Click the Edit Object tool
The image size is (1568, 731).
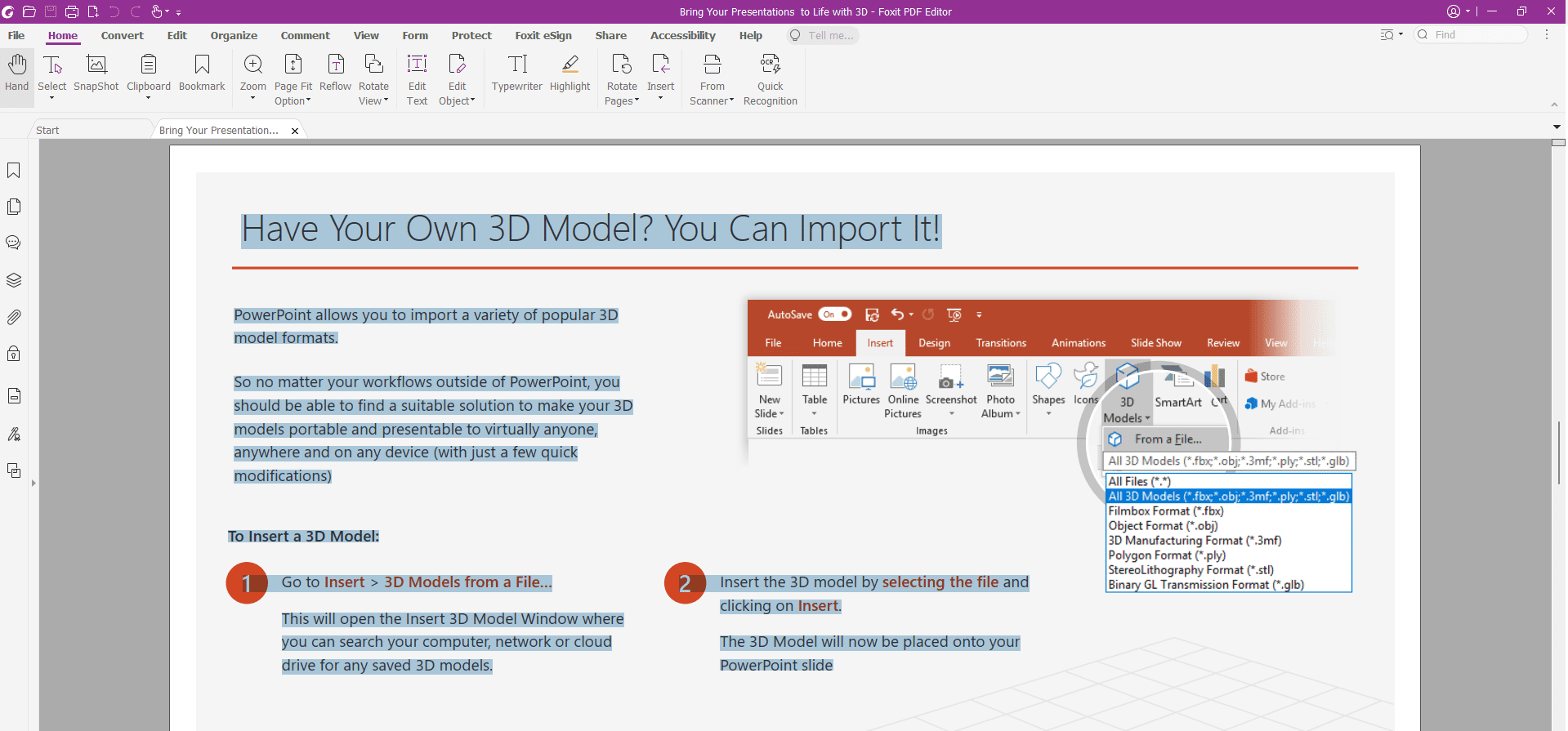tap(457, 79)
